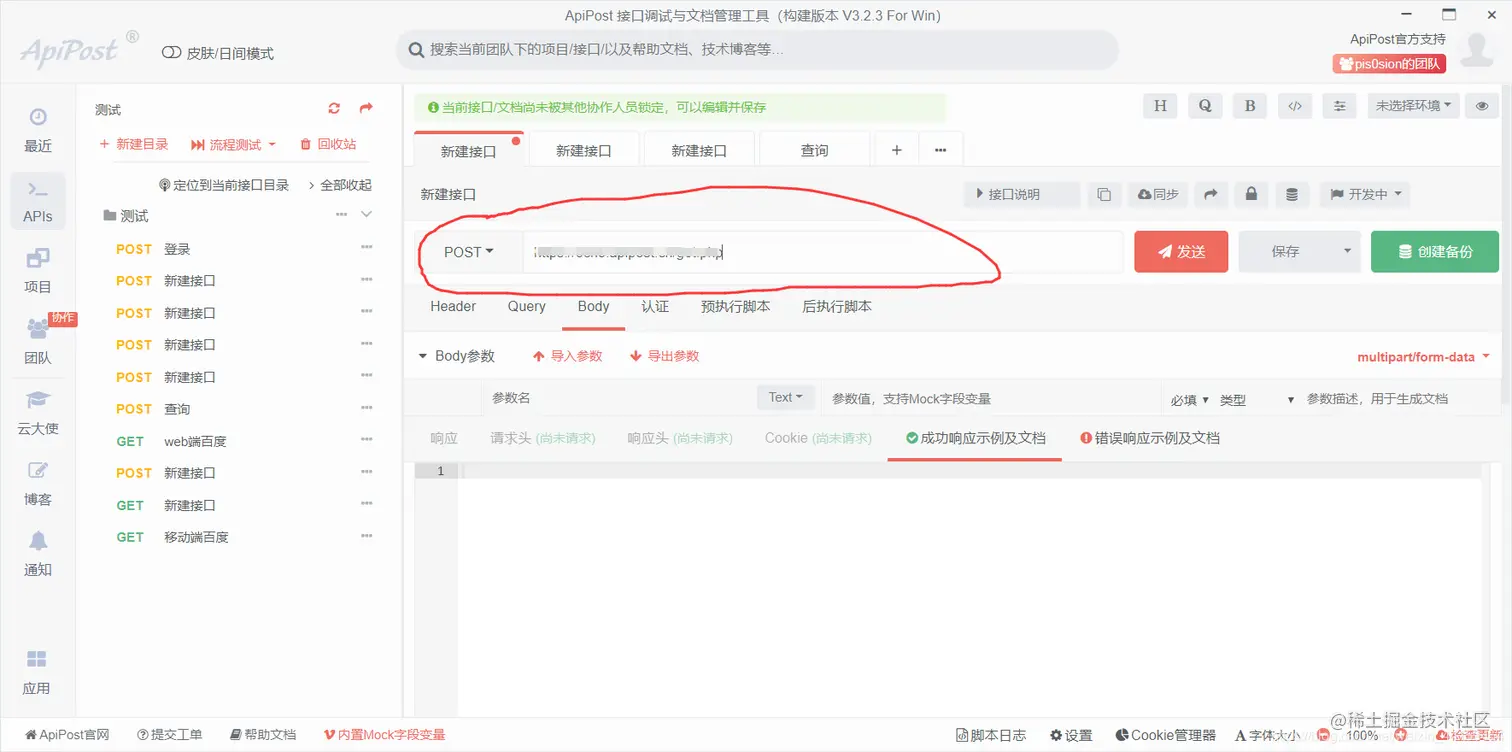Screen dimensions: 1512x752
Task: Click the red 发送 send button
Action: coord(1181,251)
